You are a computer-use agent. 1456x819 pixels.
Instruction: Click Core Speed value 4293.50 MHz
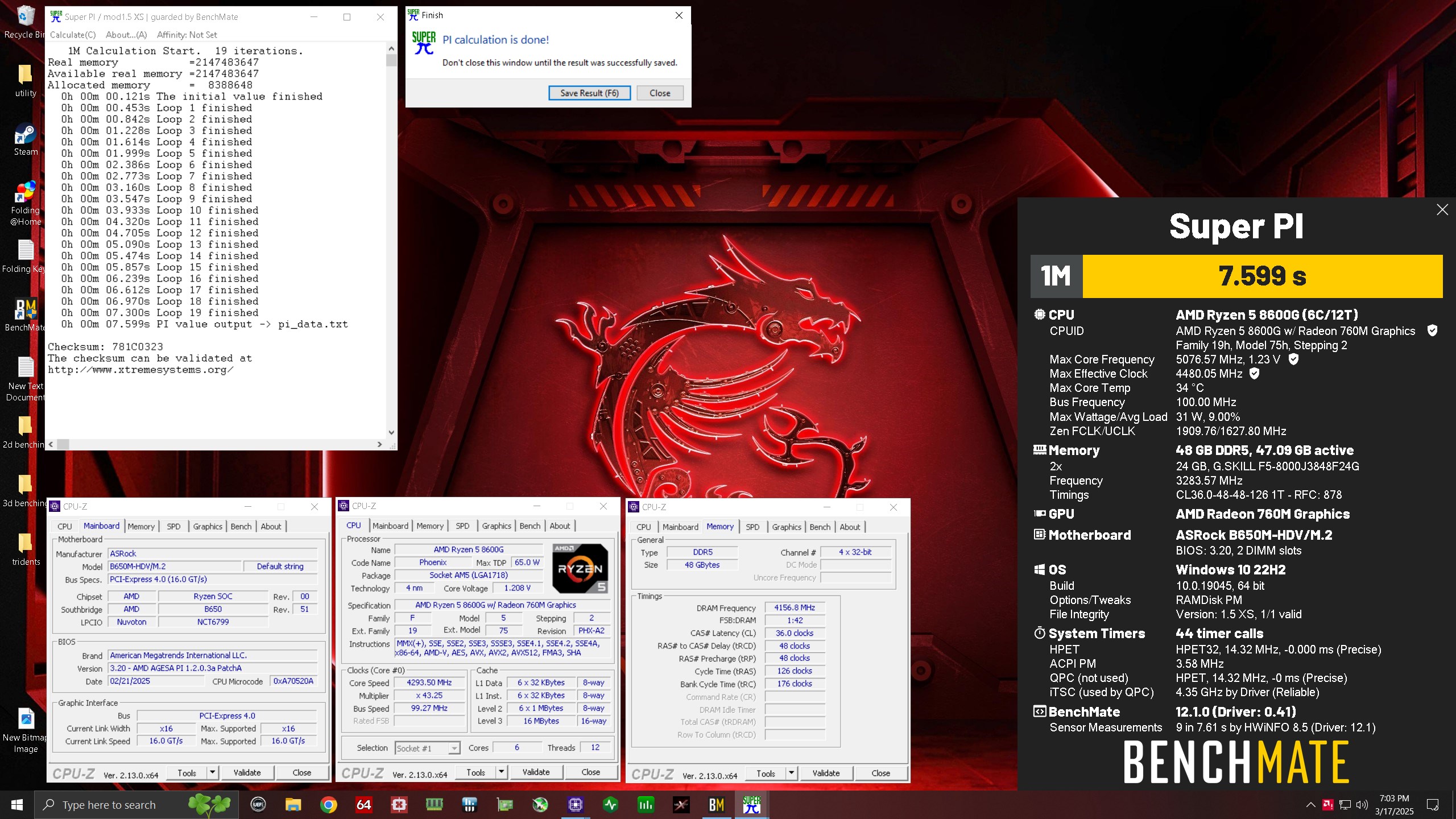[429, 682]
